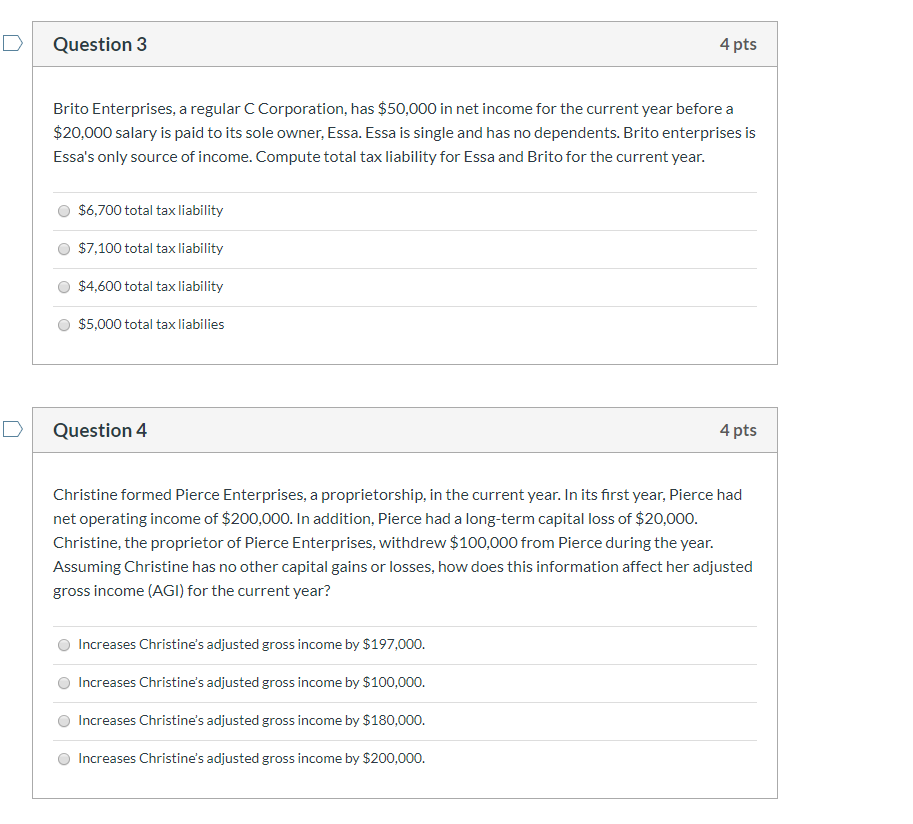The height and width of the screenshot is (824, 913).
Task: Select the $7,100 total tax liability option
Action: pyautogui.click(x=63, y=249)
